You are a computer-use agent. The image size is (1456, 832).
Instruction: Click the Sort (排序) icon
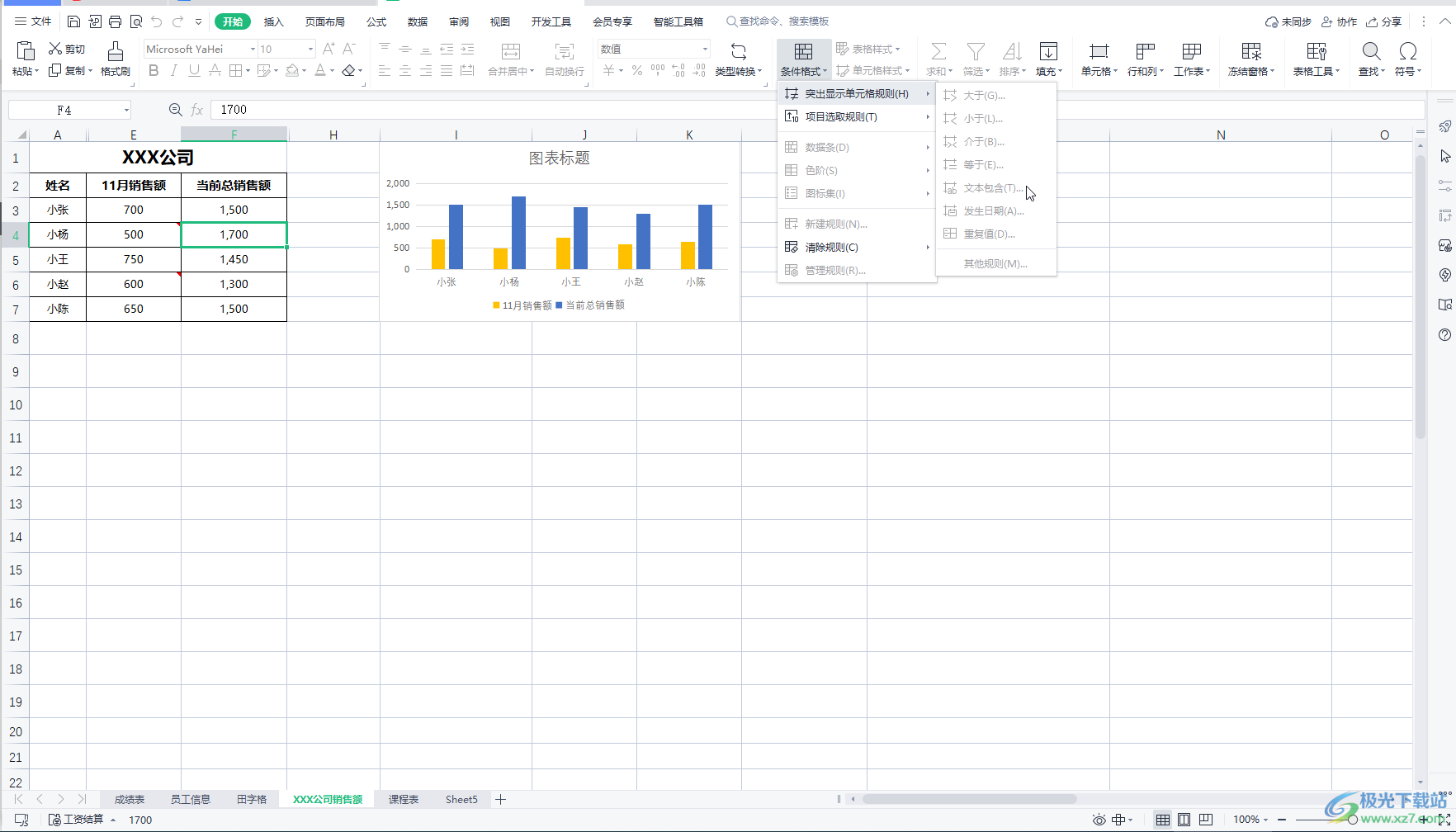point(1012,52)
